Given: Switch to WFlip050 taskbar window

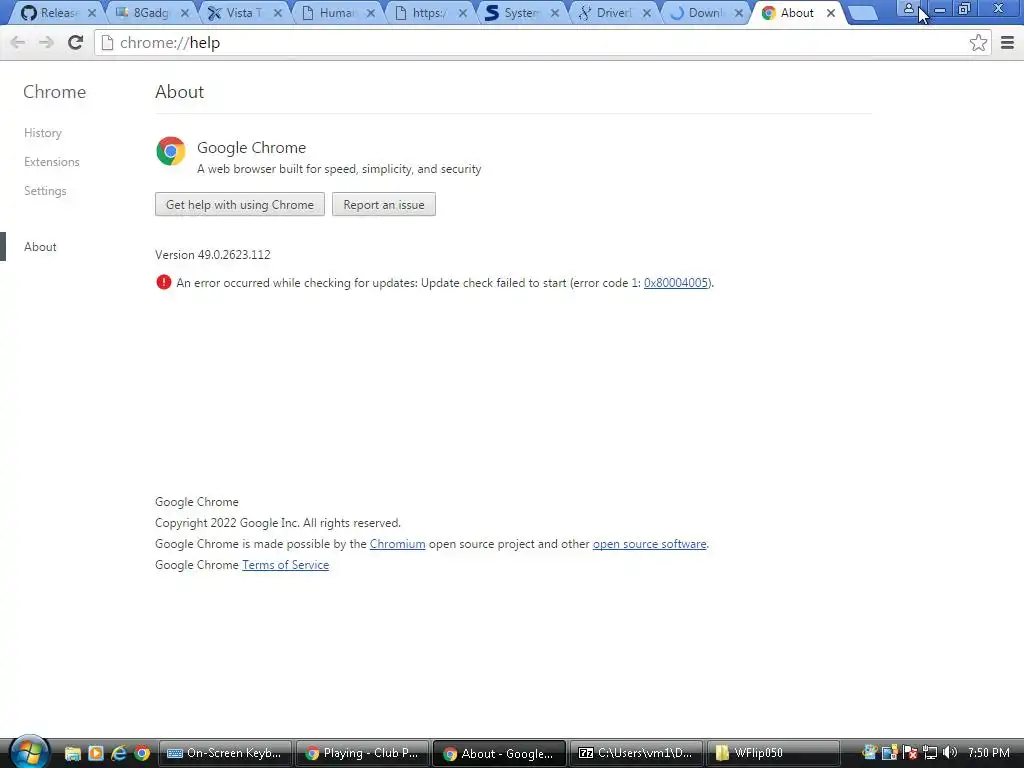Looking at the screenshot, I should click(x=774, y=754).
